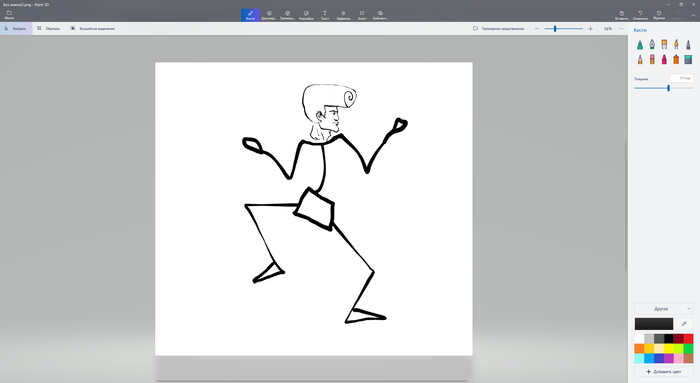The width and height of the screenshot is (700, 383).
Task: Click the Отменить (Undo) button
Action: (x=640, y=15)
